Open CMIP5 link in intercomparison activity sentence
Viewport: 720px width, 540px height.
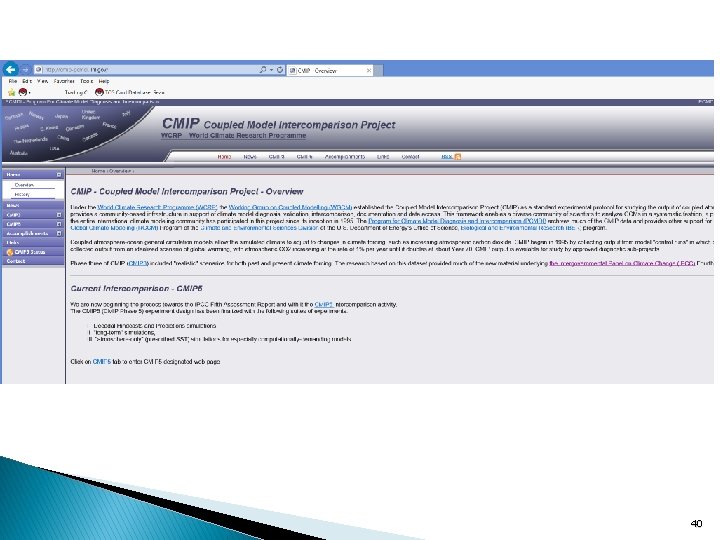click(324, 304)
